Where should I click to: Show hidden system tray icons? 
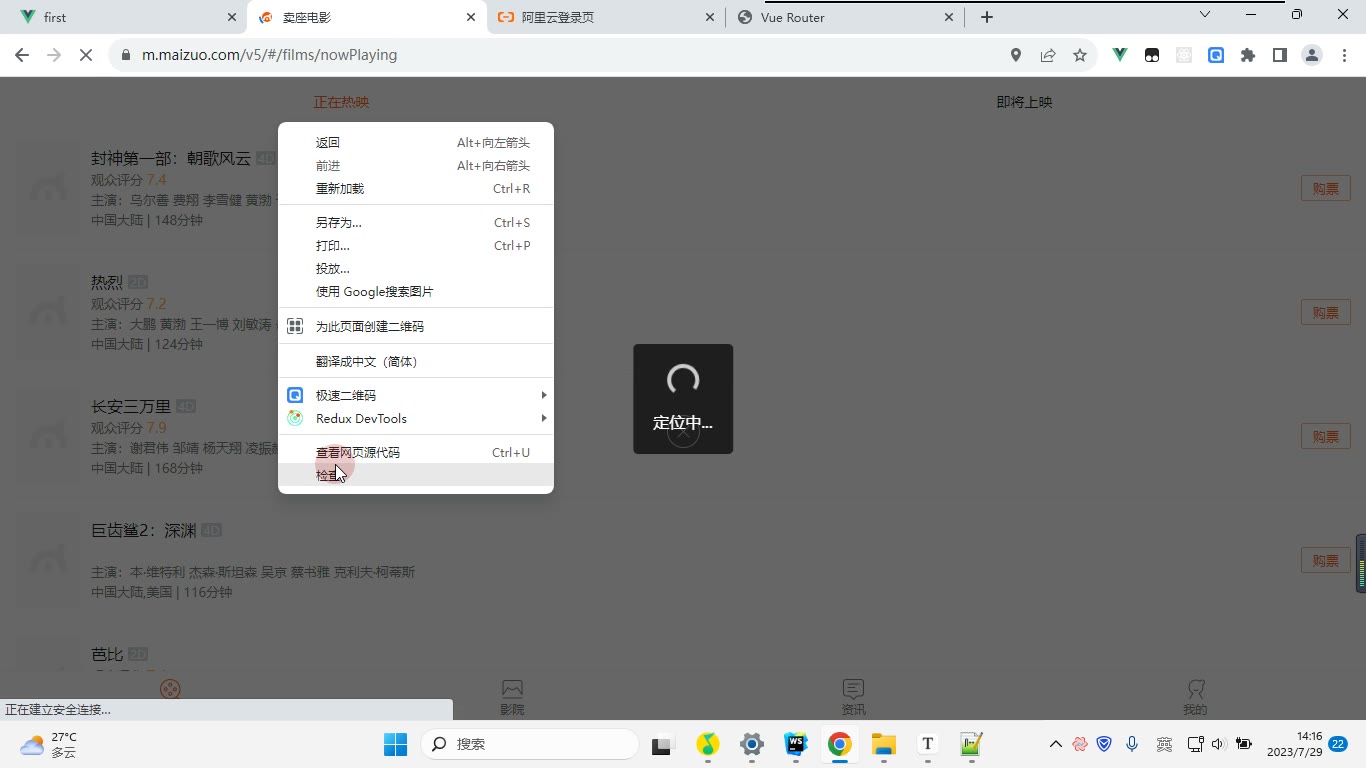[1055, 744]
